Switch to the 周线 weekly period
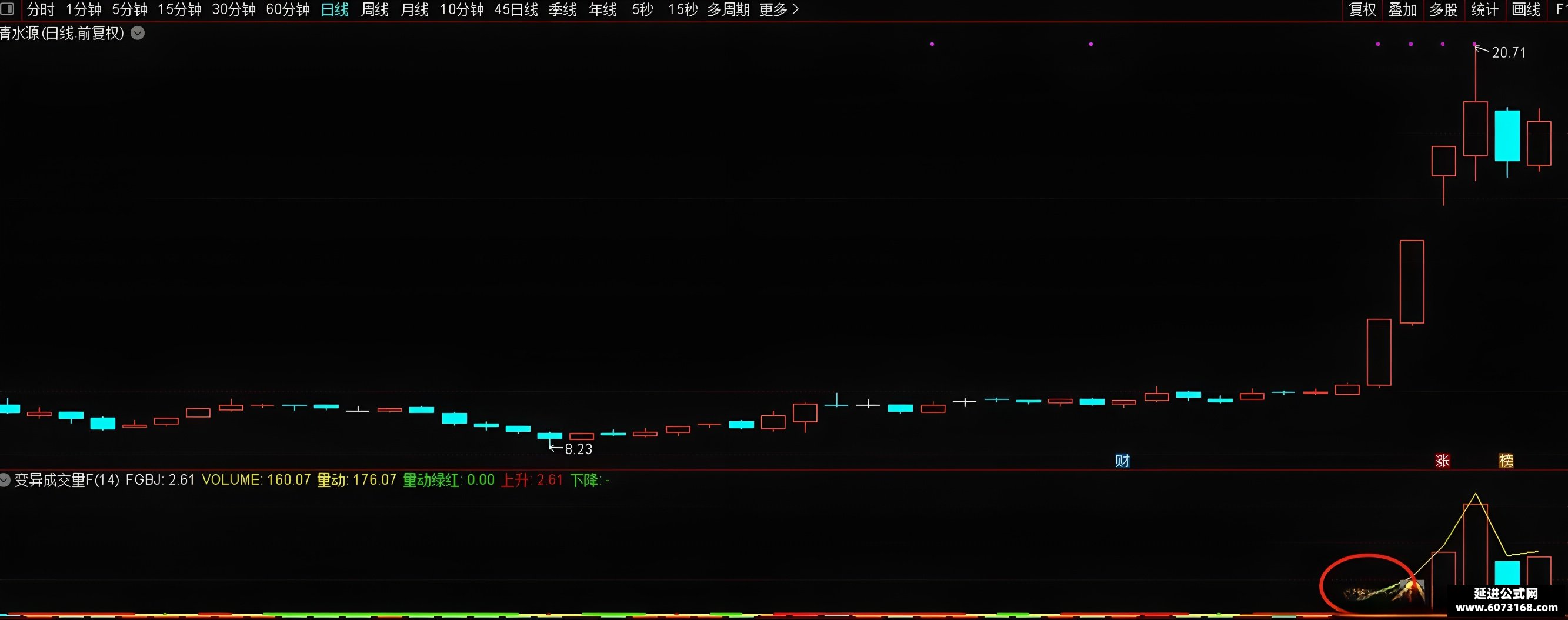The width and height of the screenshot is (1568, 620). [x=374, y=10]
